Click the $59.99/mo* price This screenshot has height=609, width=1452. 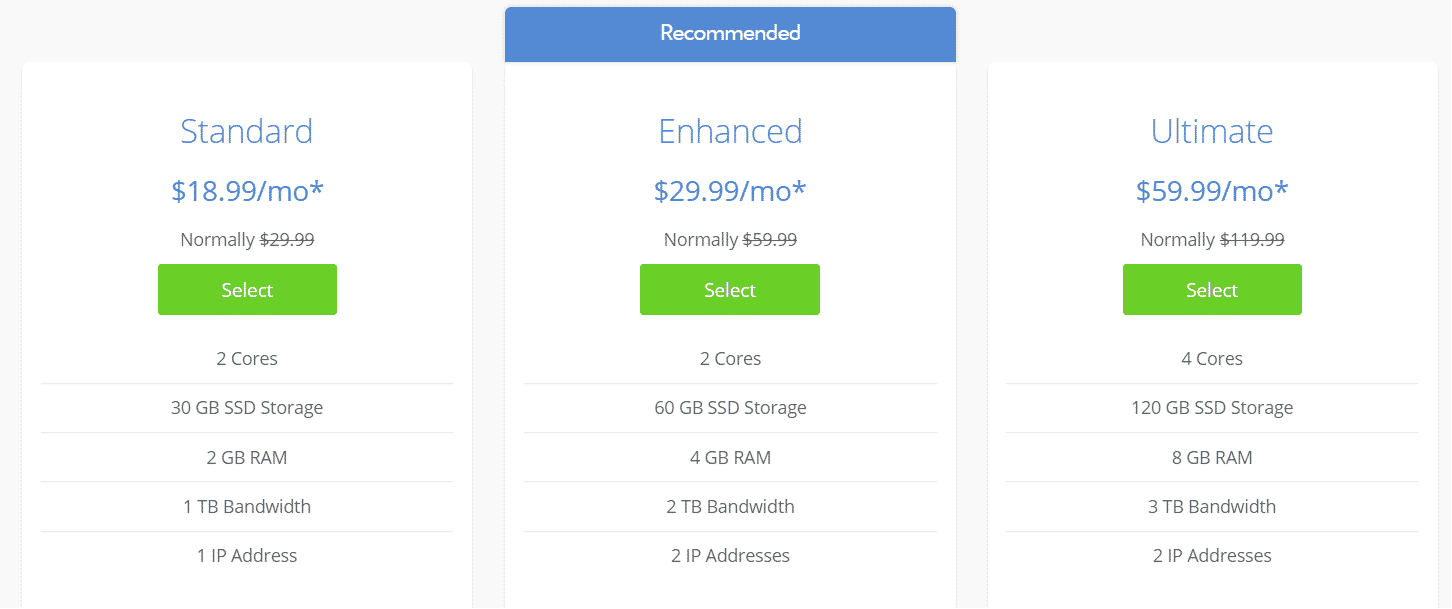pyautogui.click(x=1212, y=191)
